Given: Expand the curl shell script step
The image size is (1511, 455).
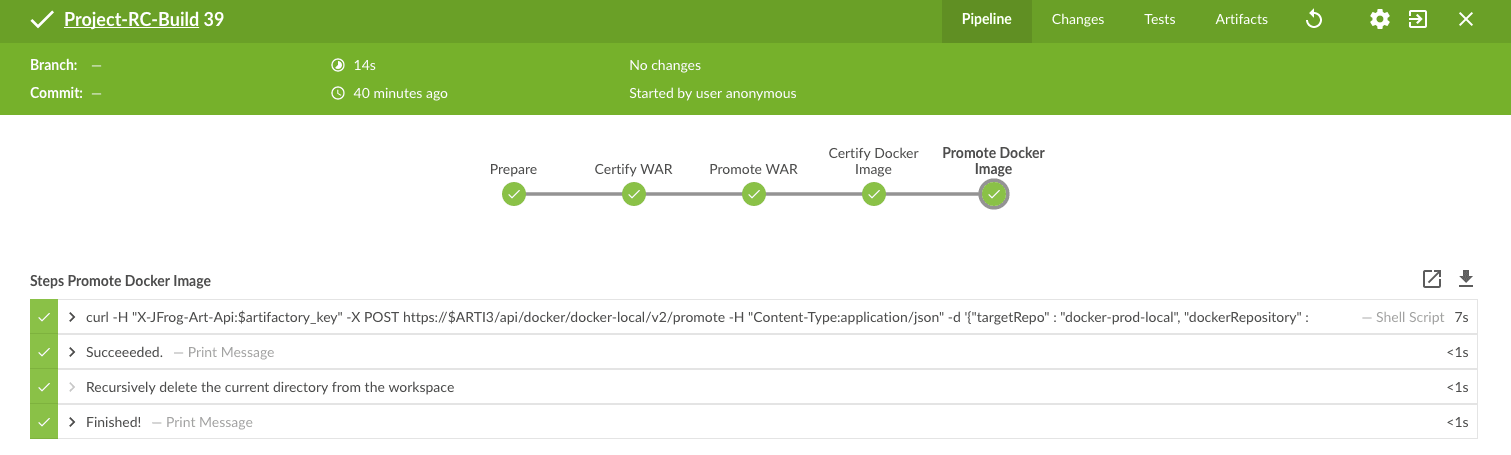Looking at the screenshot, I should (73, 317).
